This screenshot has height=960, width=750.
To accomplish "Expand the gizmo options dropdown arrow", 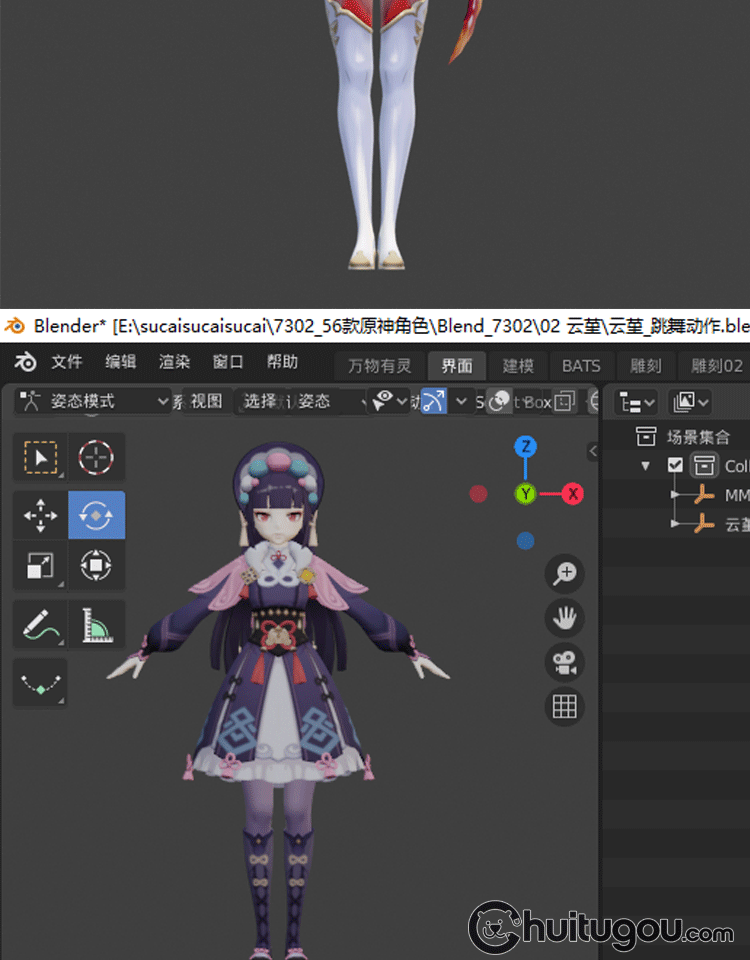I will click(462, 402).
